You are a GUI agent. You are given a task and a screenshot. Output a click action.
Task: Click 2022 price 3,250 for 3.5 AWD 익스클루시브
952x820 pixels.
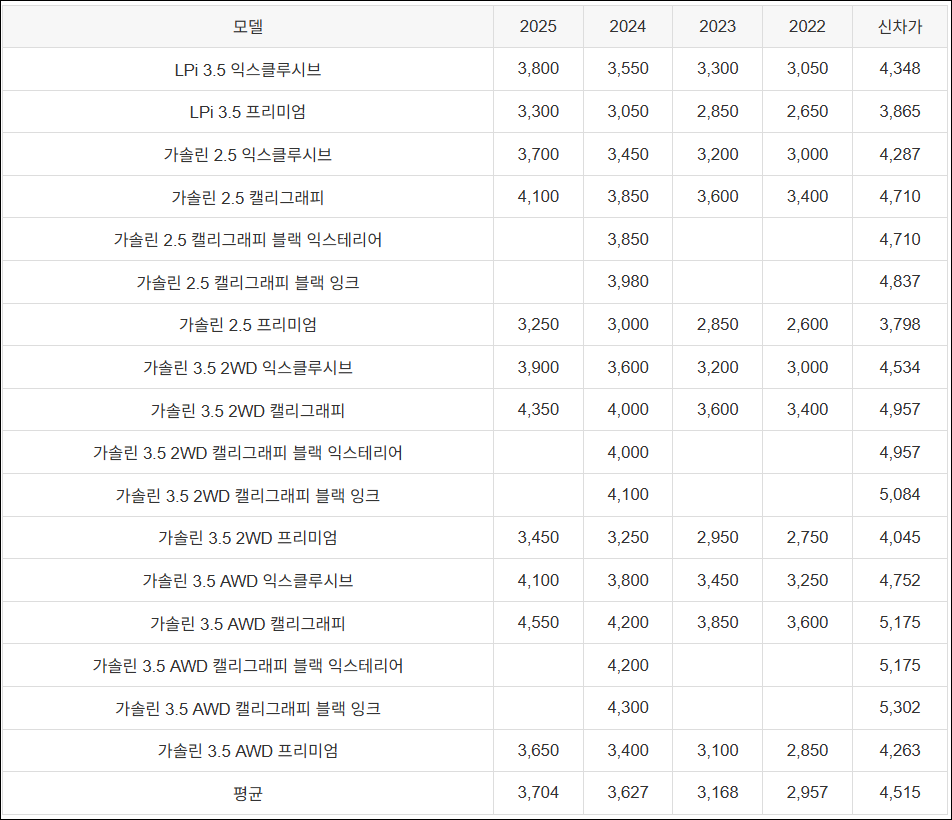click(x=808, y=580)
